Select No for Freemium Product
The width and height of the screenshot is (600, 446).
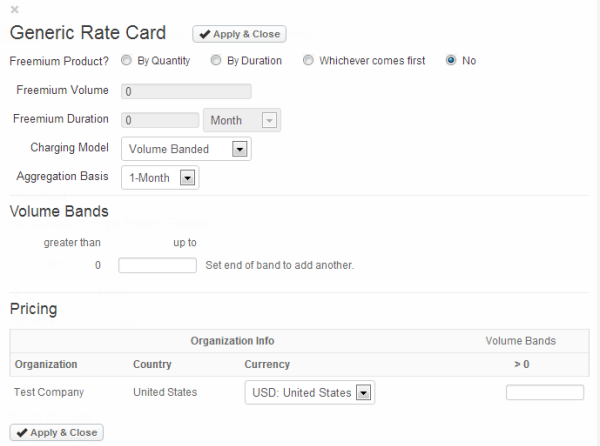click(451, 61)
